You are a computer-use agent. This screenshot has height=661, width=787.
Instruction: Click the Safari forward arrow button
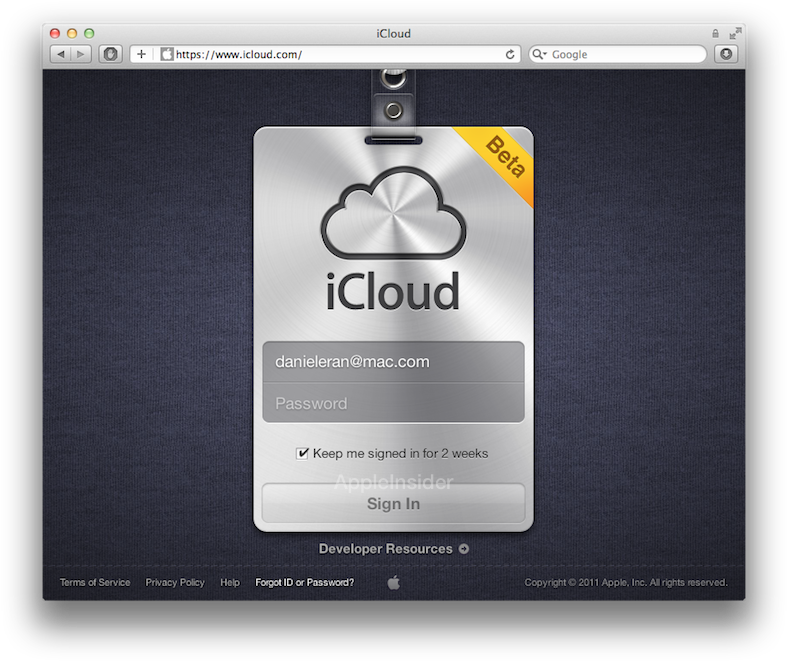pyautogui.click(x=81, y=54)
